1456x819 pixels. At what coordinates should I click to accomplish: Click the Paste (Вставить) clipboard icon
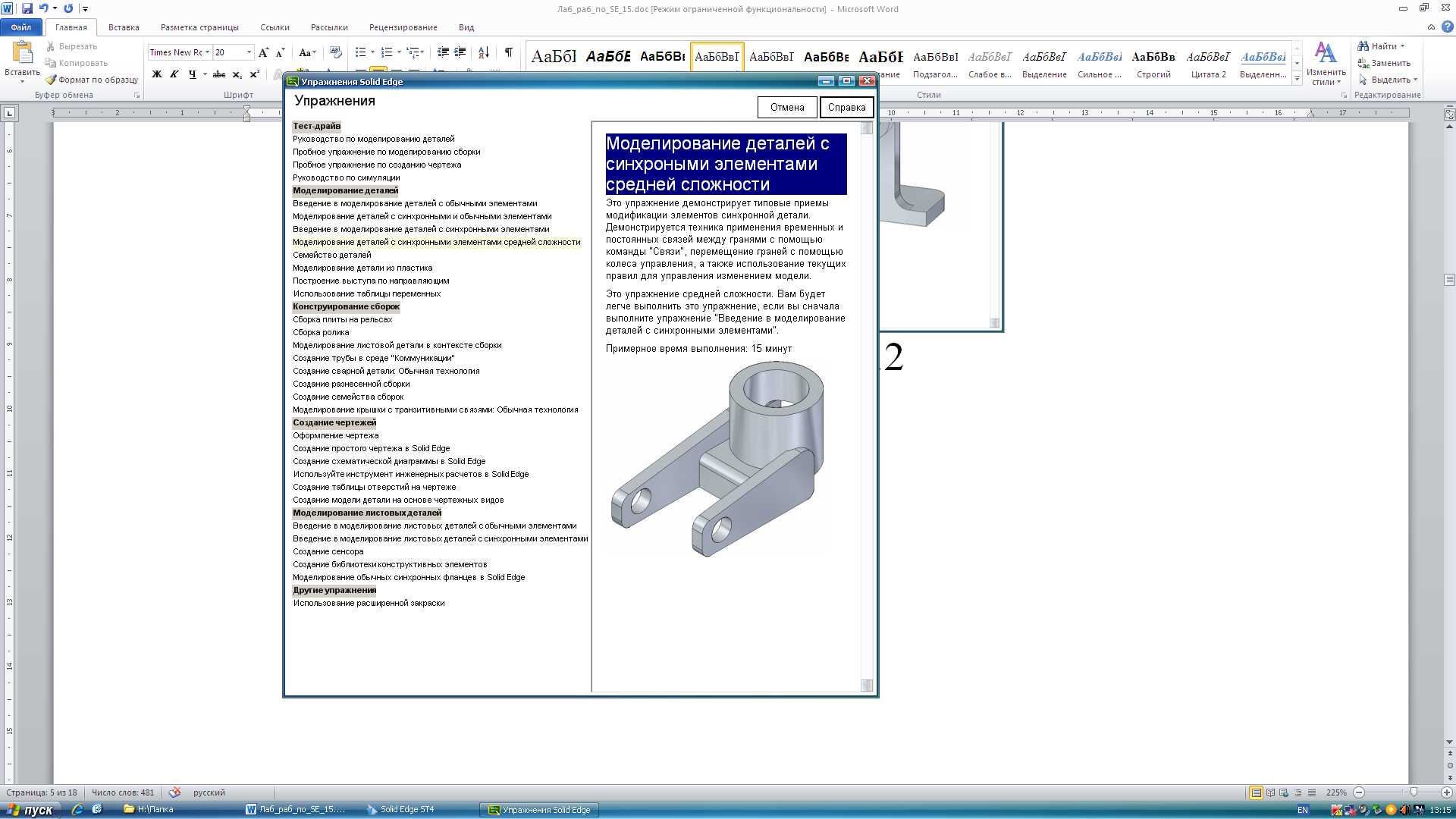(22, 53)
